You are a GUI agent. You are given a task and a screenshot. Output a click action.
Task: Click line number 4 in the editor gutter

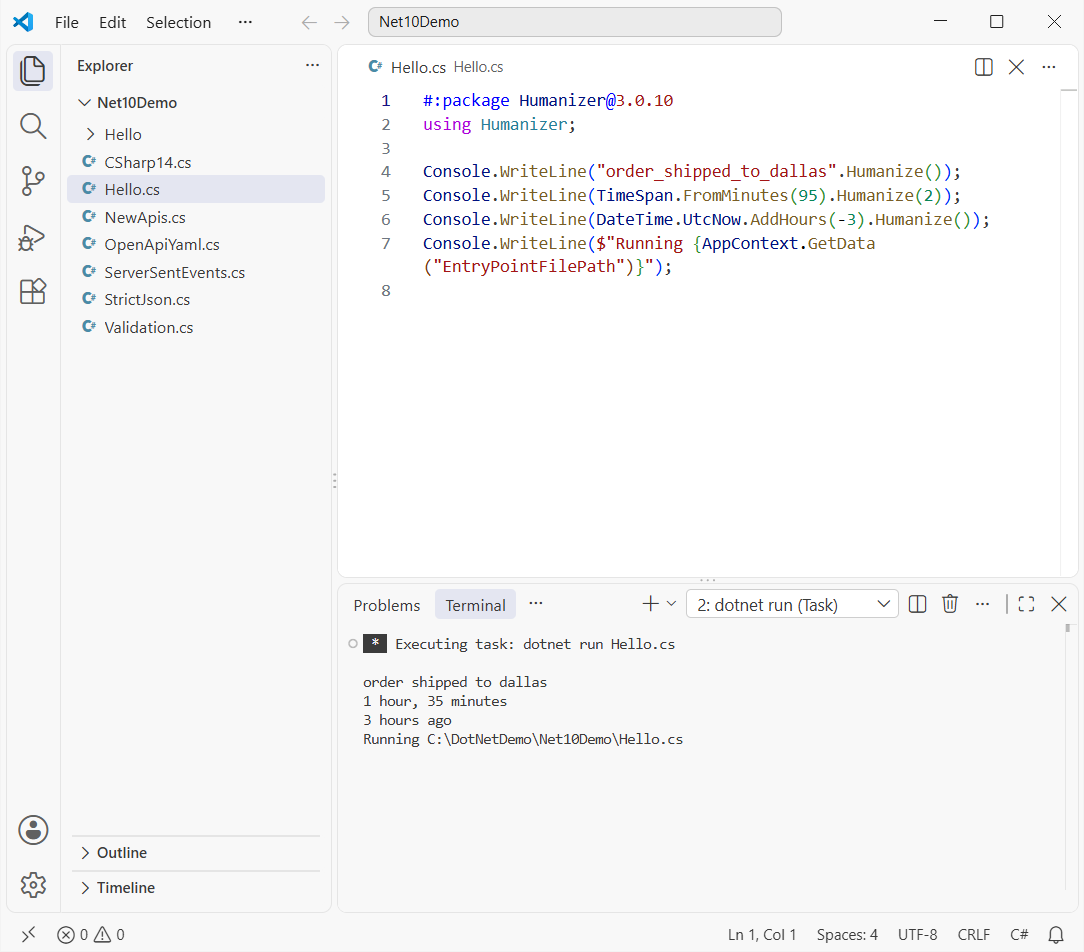click(x=386, y=171)
